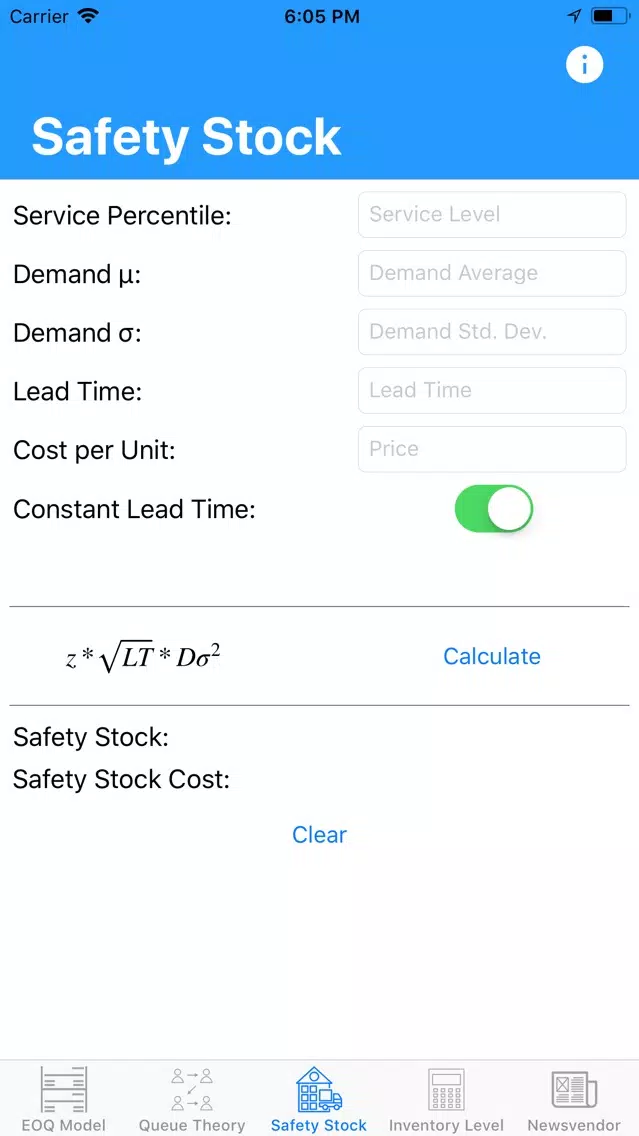Toggle the Constant Lead Time switch
The height and width of the screenshot is (1136, 639).
pyautogui.click(x=493, y=509)
